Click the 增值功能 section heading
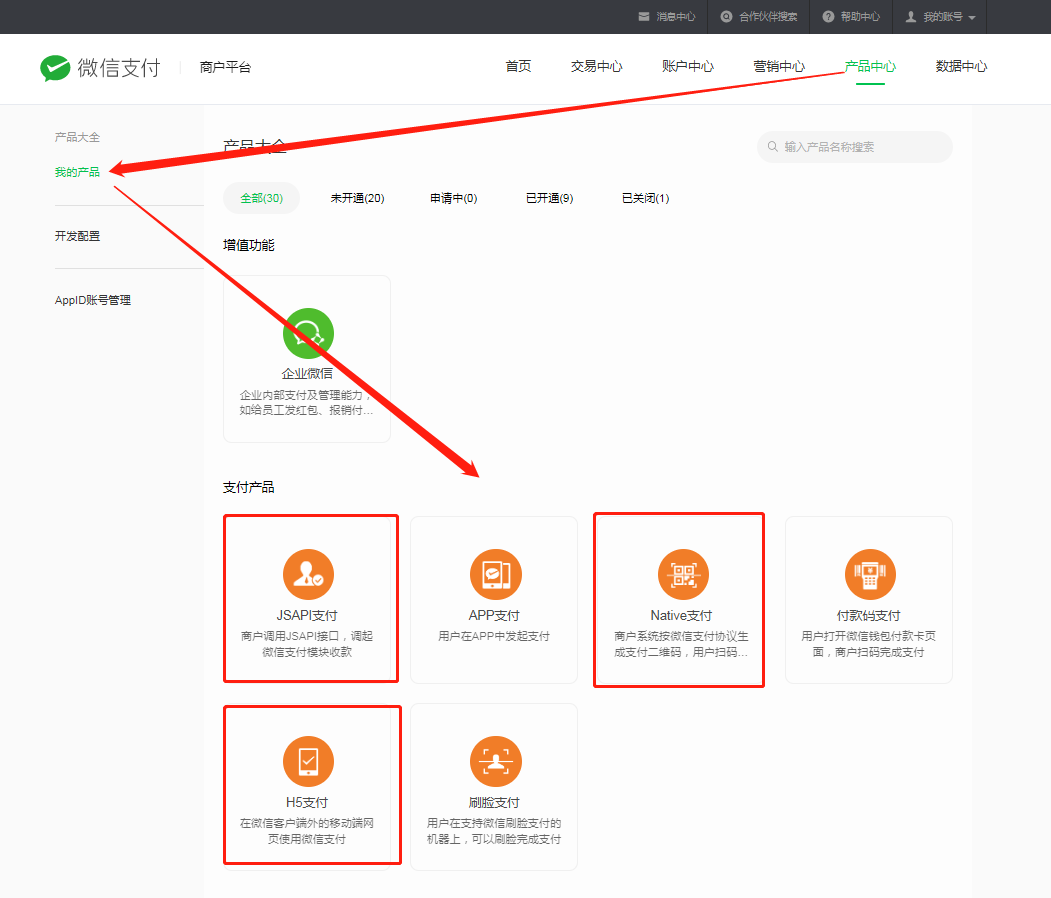1051x898 pixels. pyautogui.click(x=249, y=245)
